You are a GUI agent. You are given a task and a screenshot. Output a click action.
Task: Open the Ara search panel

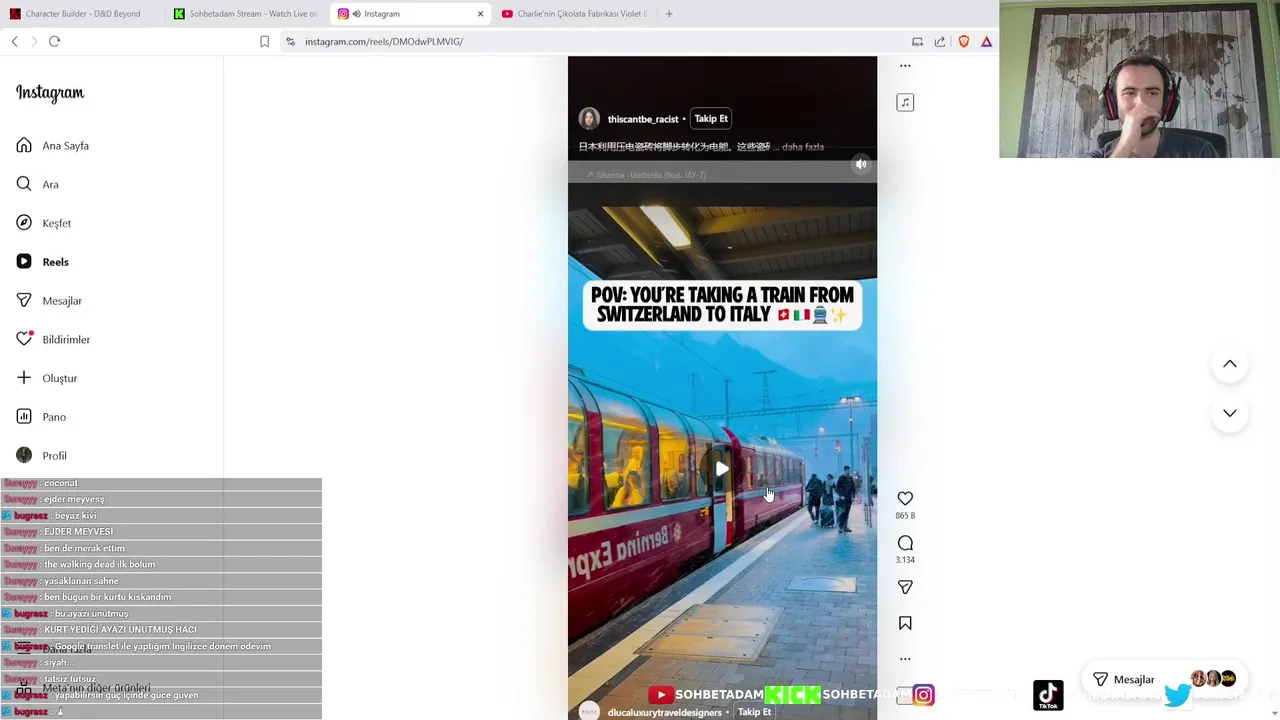pos(38,184)
